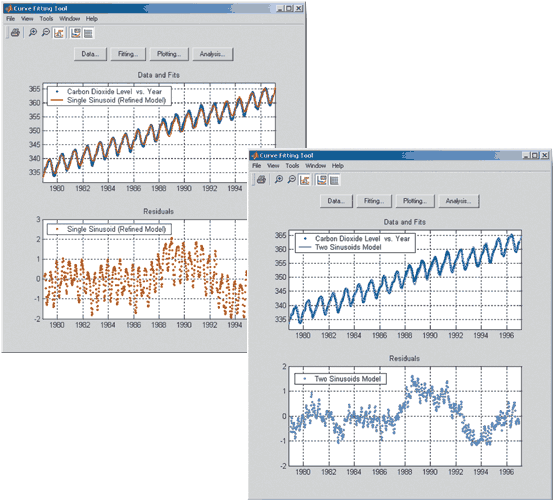Click the Print icon in the back window
This screenshot has height=500, width=554.
point(15,33)
